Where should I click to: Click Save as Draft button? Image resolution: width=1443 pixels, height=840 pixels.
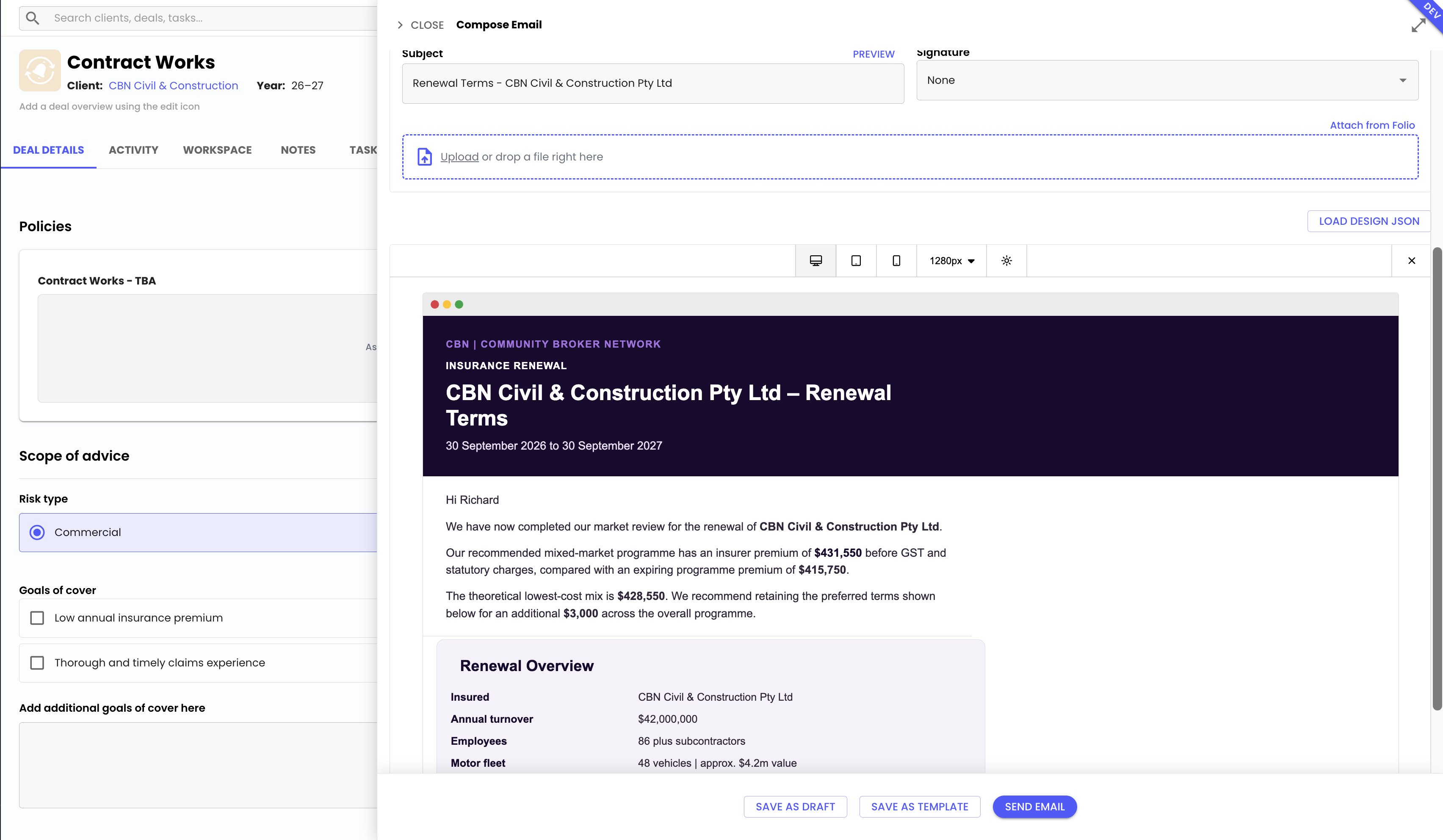[x=795, y=807]
